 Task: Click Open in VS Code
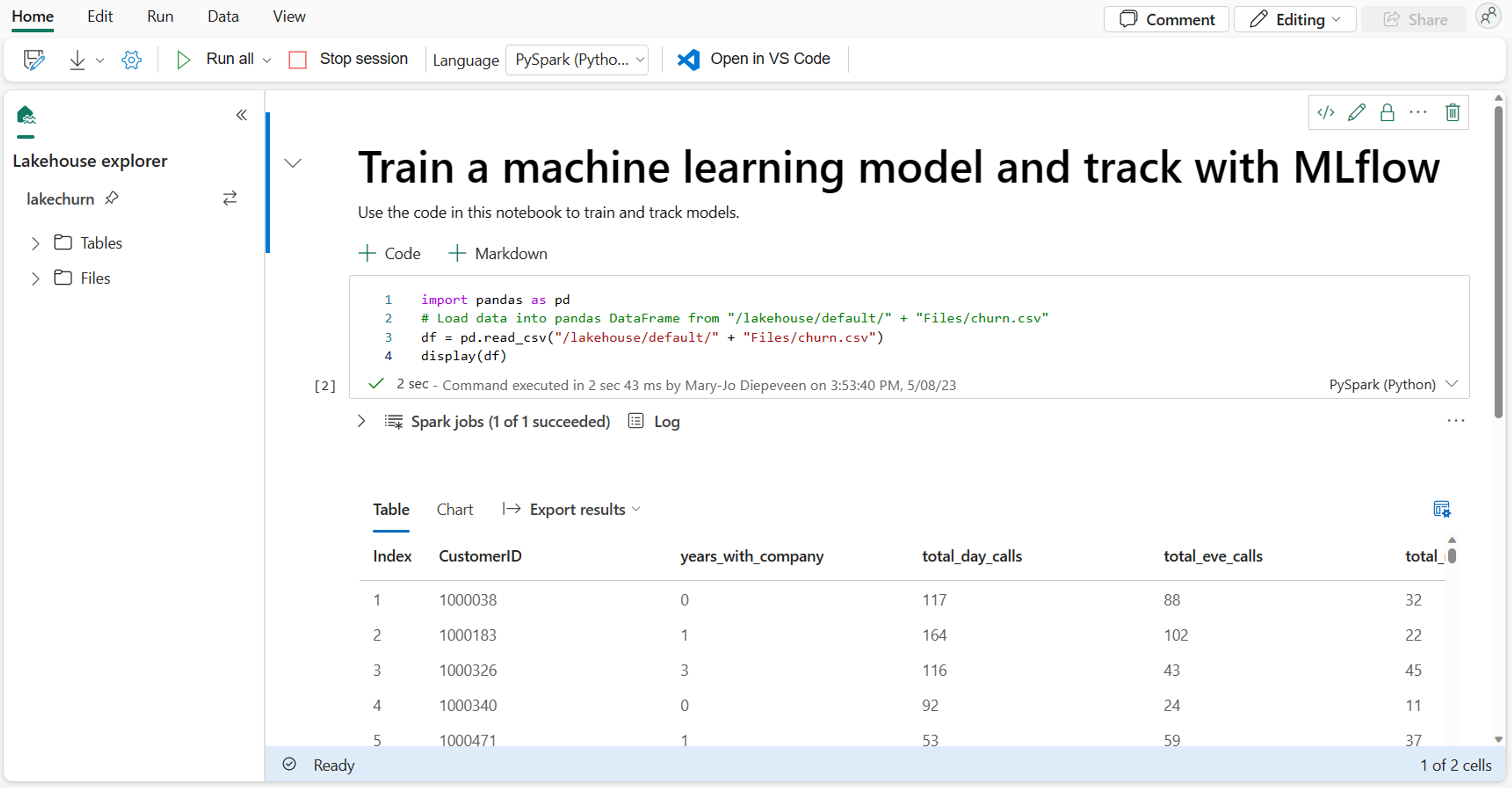click(x=754, y=59)
